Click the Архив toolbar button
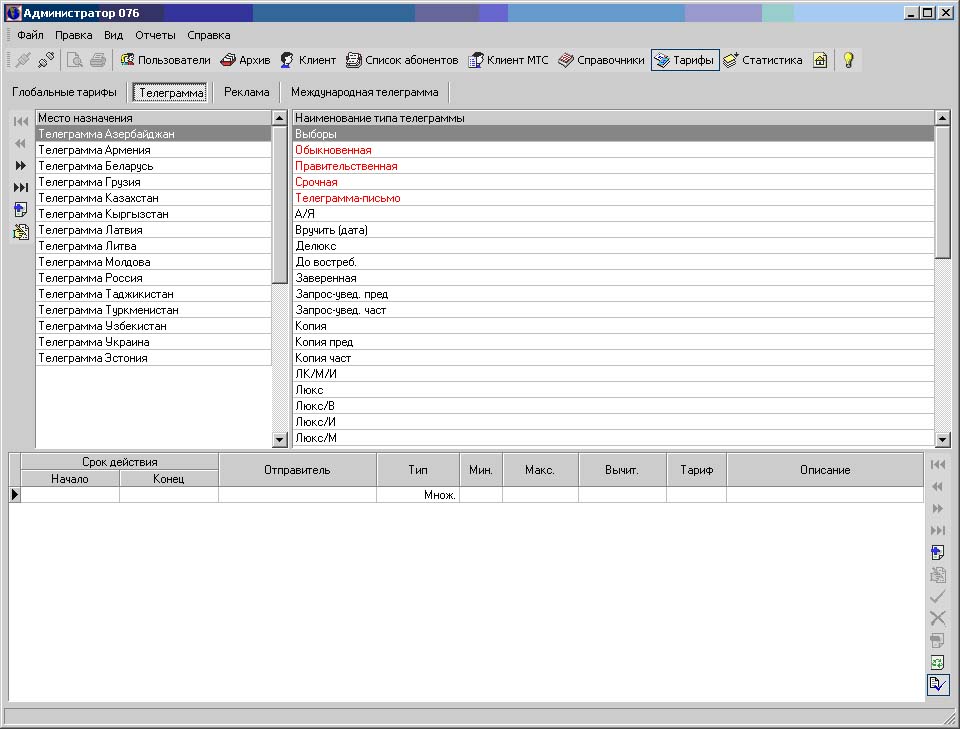 pos(245,60)
